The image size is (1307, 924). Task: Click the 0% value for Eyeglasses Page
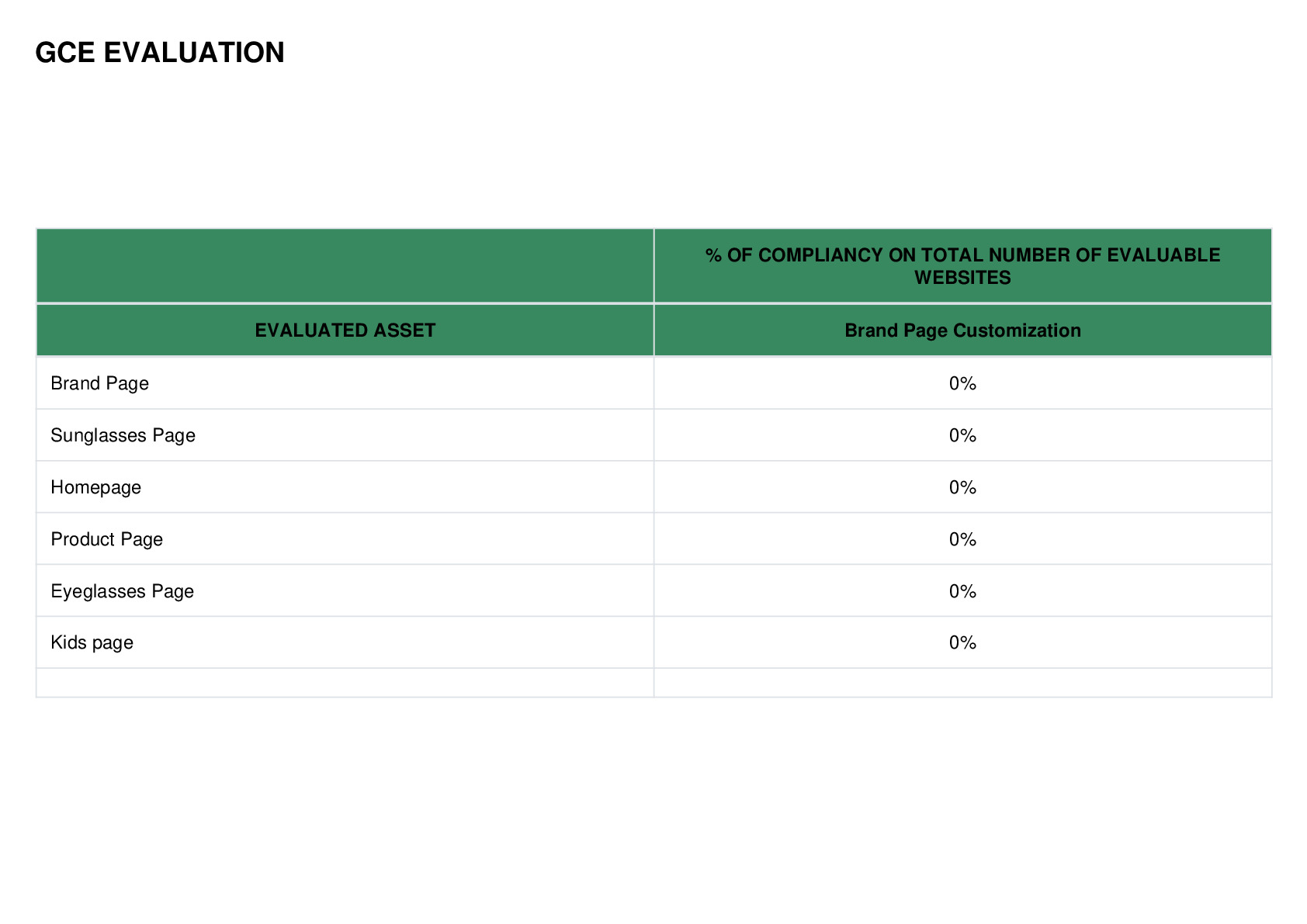click(x=962, y=591)
